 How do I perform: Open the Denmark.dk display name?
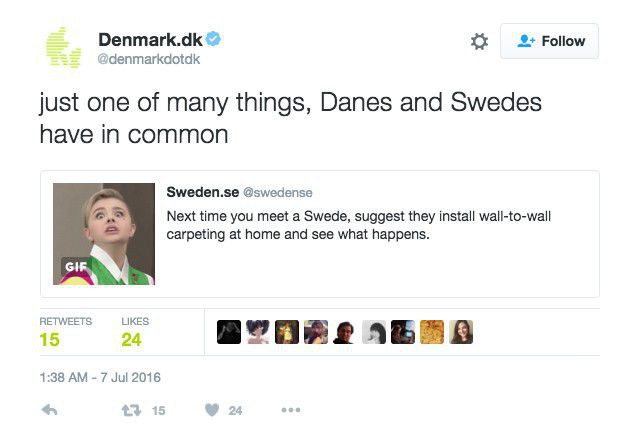tap(151, 40)
